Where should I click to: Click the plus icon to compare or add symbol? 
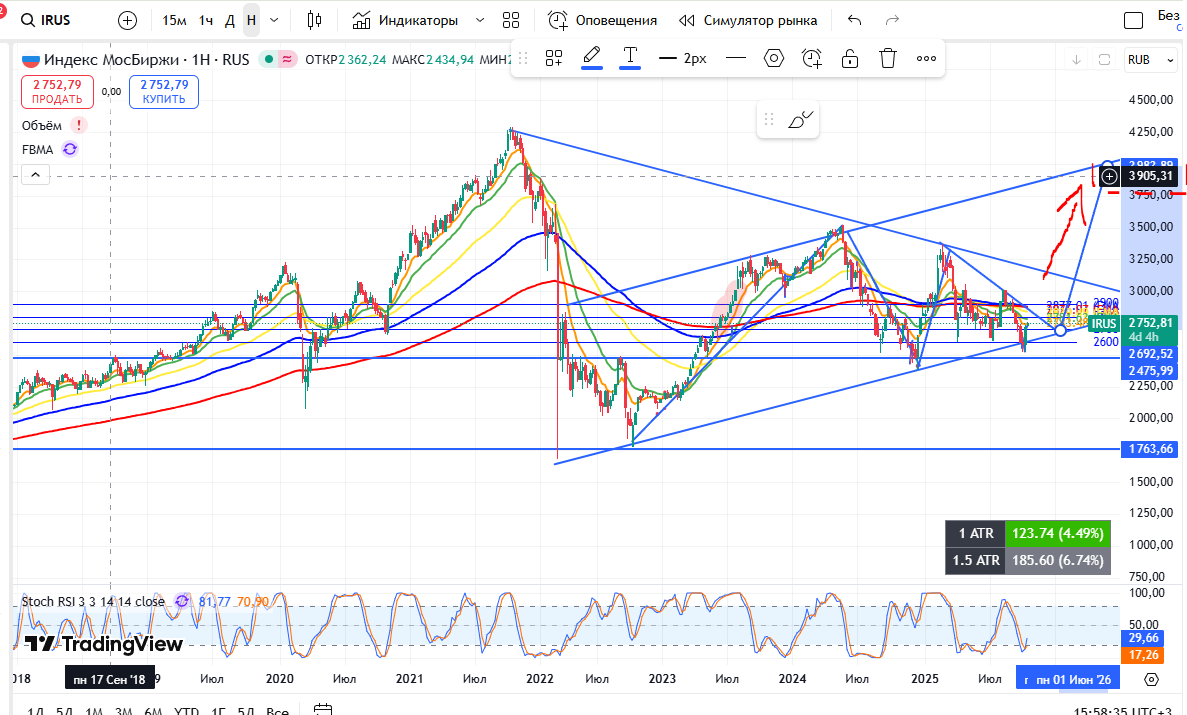tap(128, 20)
